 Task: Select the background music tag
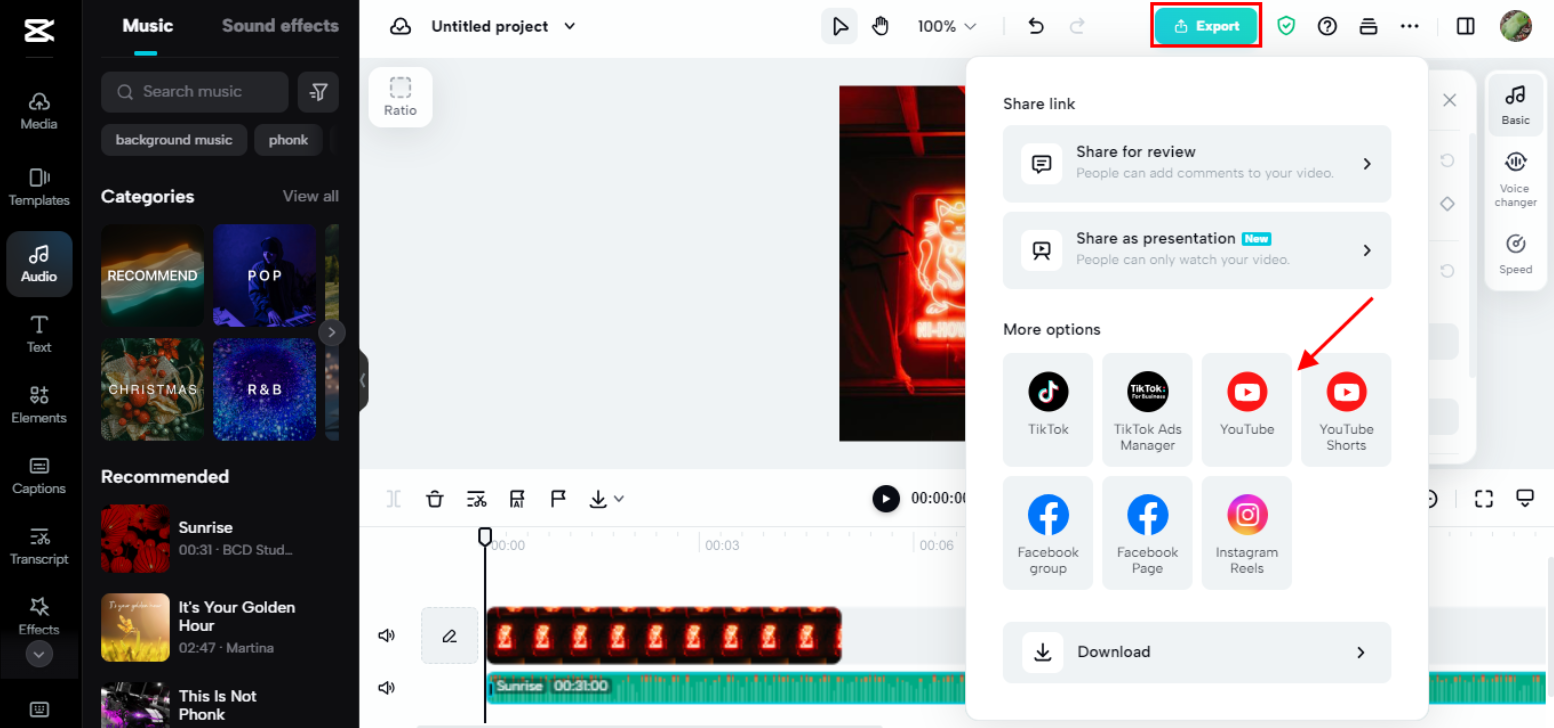coord(174,140)
